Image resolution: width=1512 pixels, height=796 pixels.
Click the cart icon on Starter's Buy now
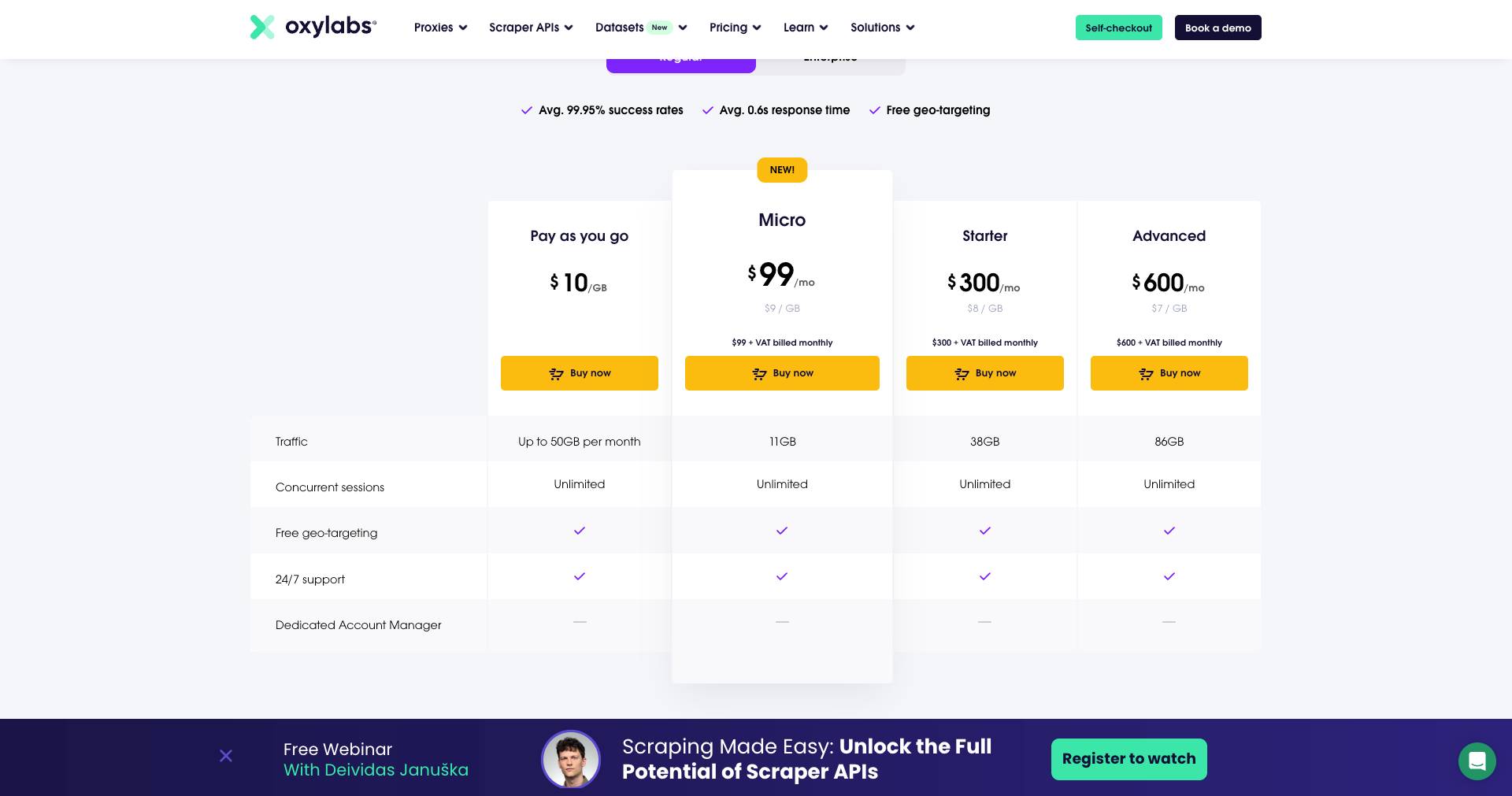tap(962, 373)
